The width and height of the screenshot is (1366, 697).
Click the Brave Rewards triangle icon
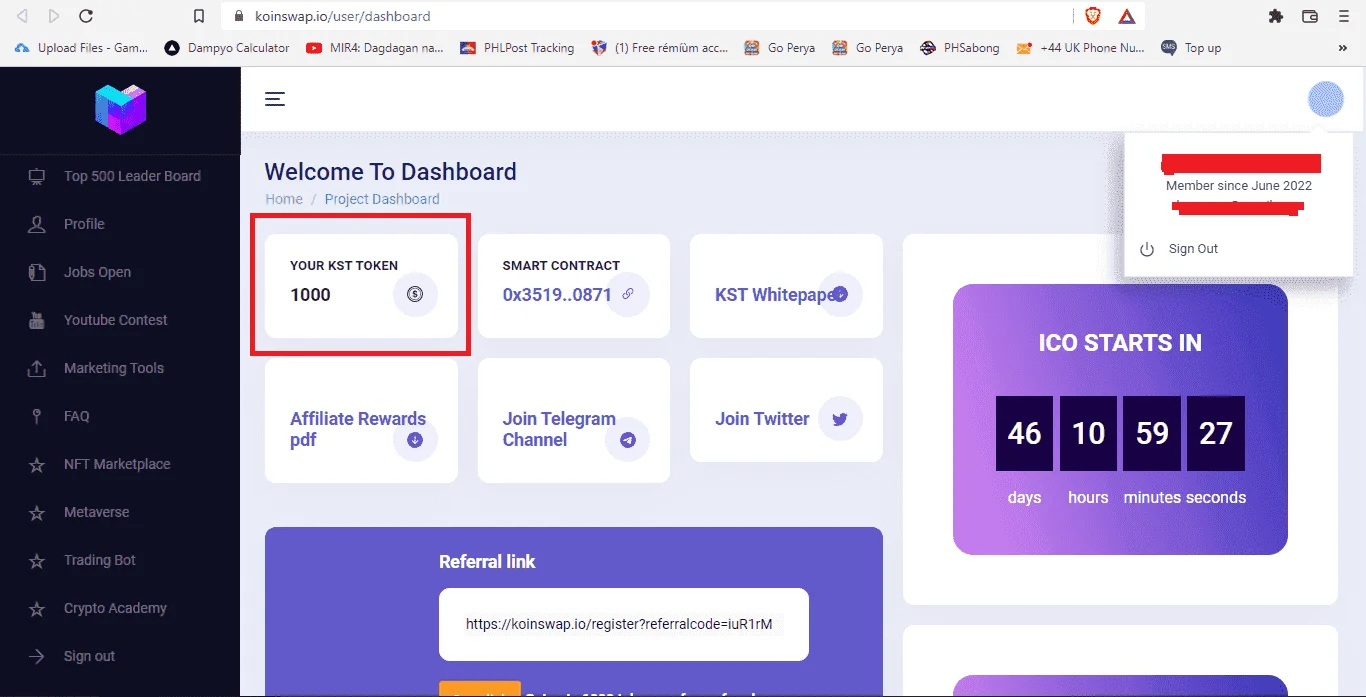pyautogui.click(x=1127, y=16)
